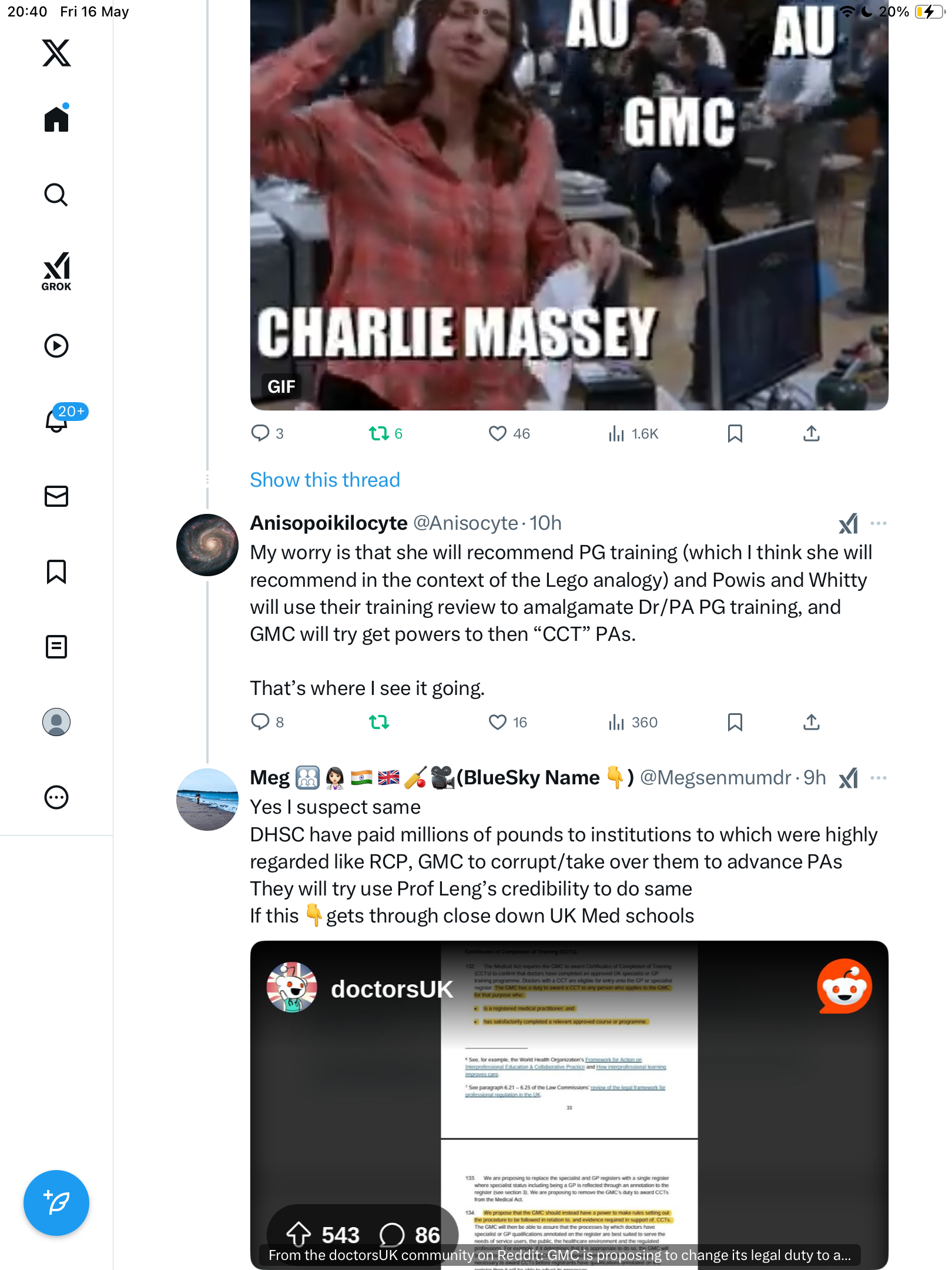Go to the Home feed

pyautogui.click(x=56, y=119)
